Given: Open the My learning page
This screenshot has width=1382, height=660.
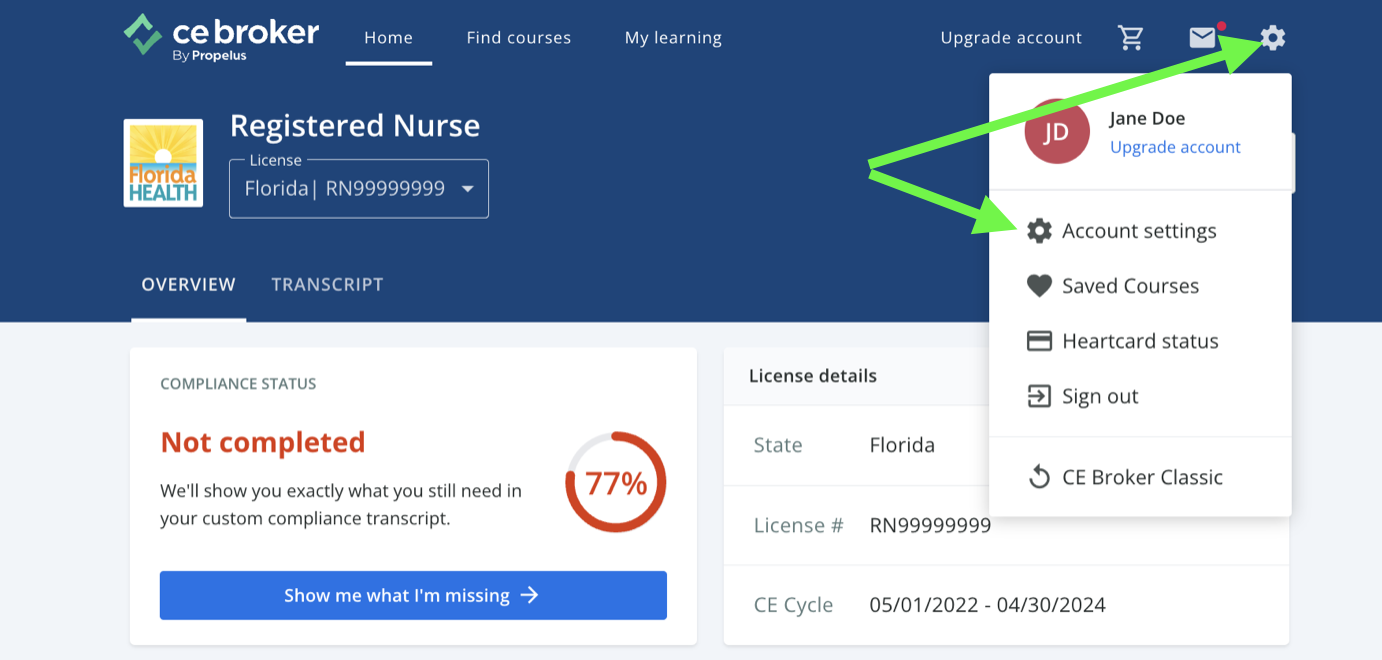Looking at the screenshot, I should [673, 38].
